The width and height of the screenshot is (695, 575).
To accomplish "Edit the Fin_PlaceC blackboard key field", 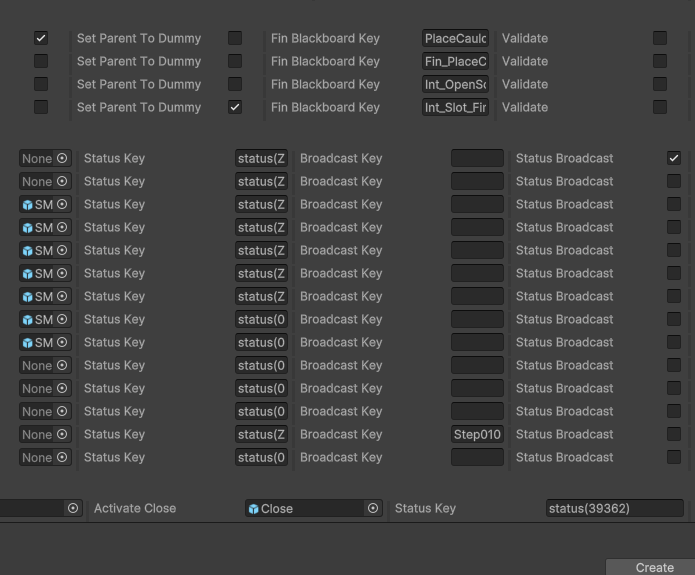I will (x=455, y=61).
